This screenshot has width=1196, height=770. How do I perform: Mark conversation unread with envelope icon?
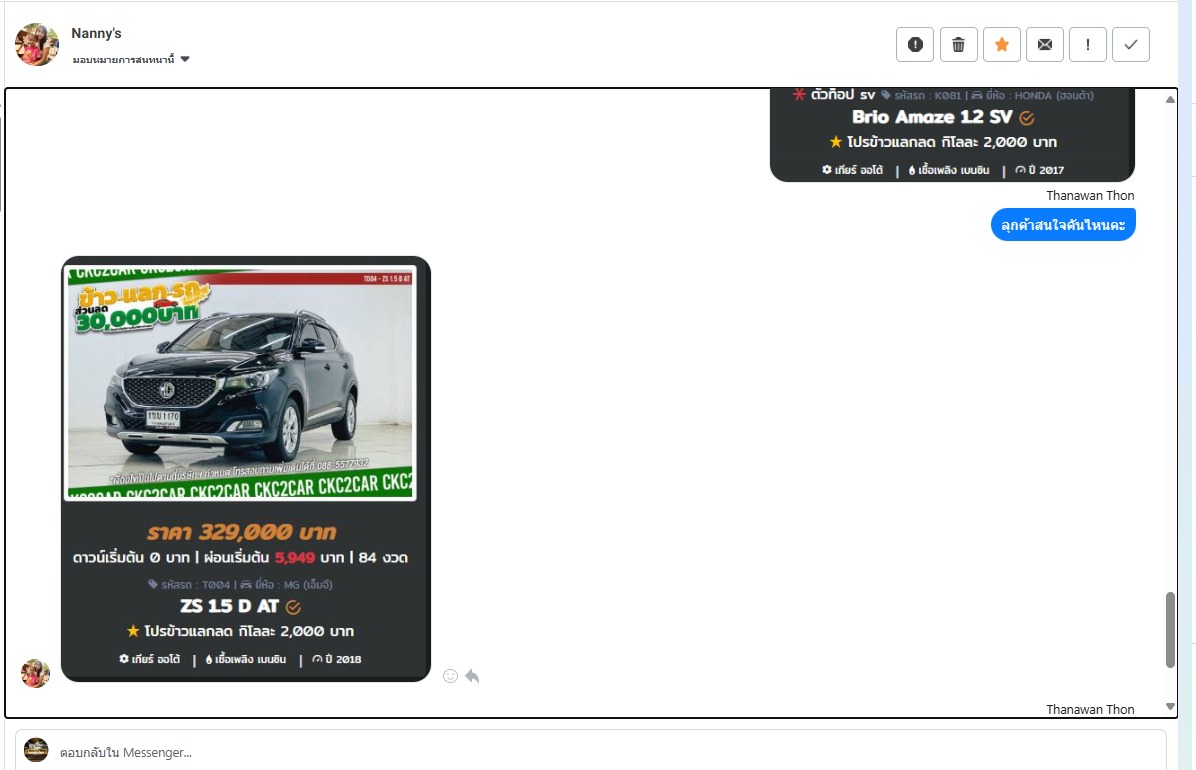point(1044,44)
